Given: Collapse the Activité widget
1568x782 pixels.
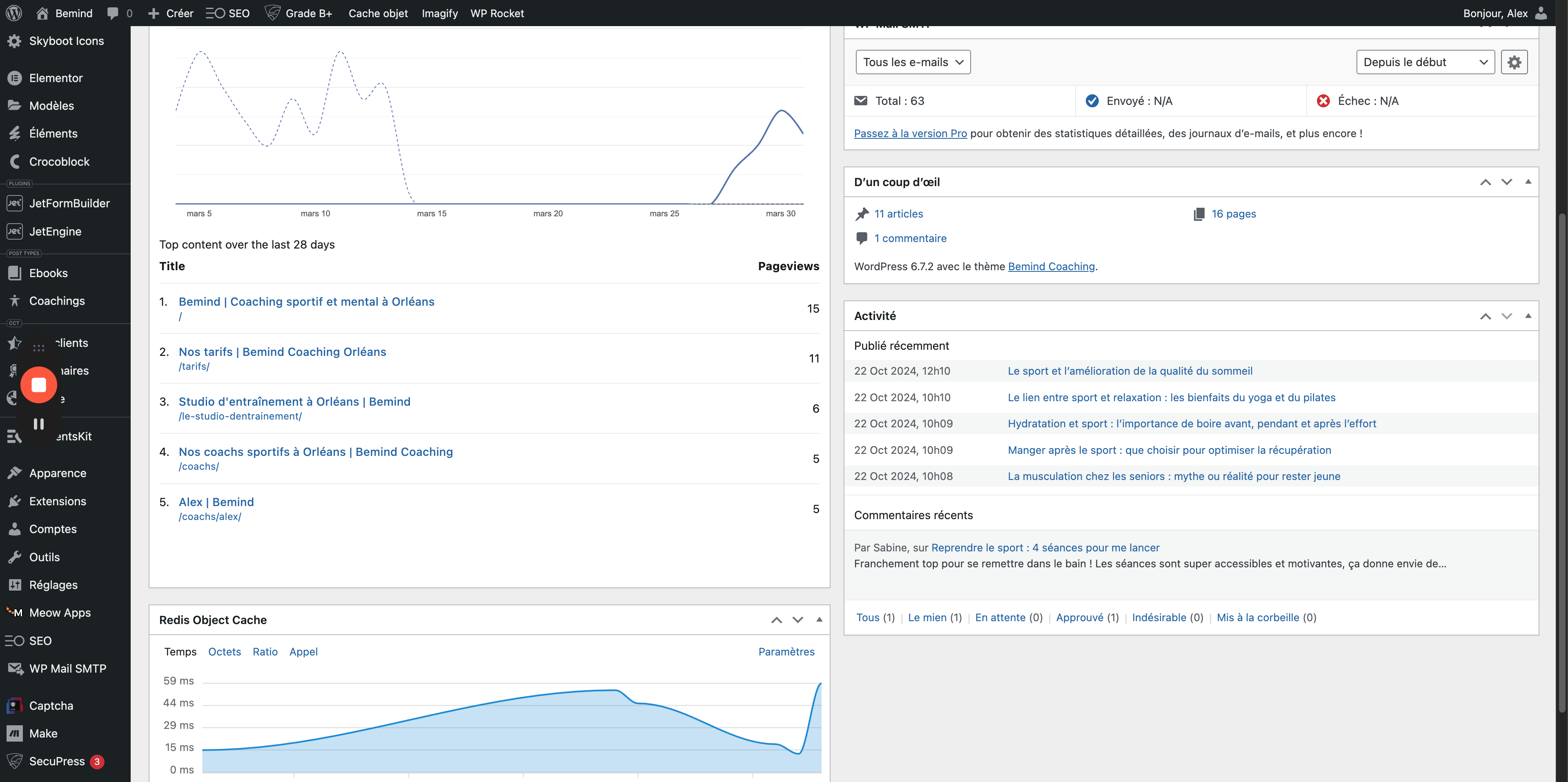Looking at the screenshot, I should 1528,315.
